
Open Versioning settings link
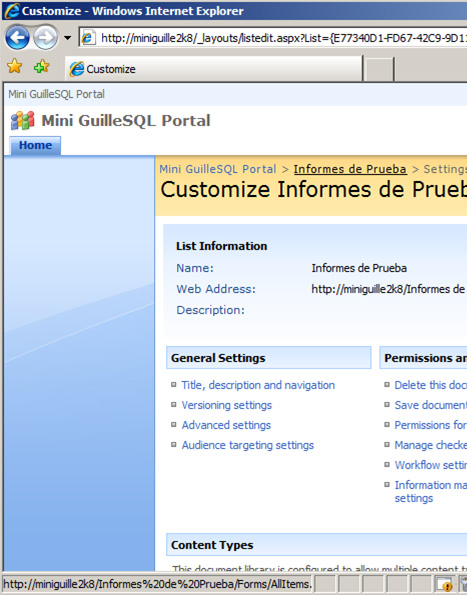click(x=226, y=405)
